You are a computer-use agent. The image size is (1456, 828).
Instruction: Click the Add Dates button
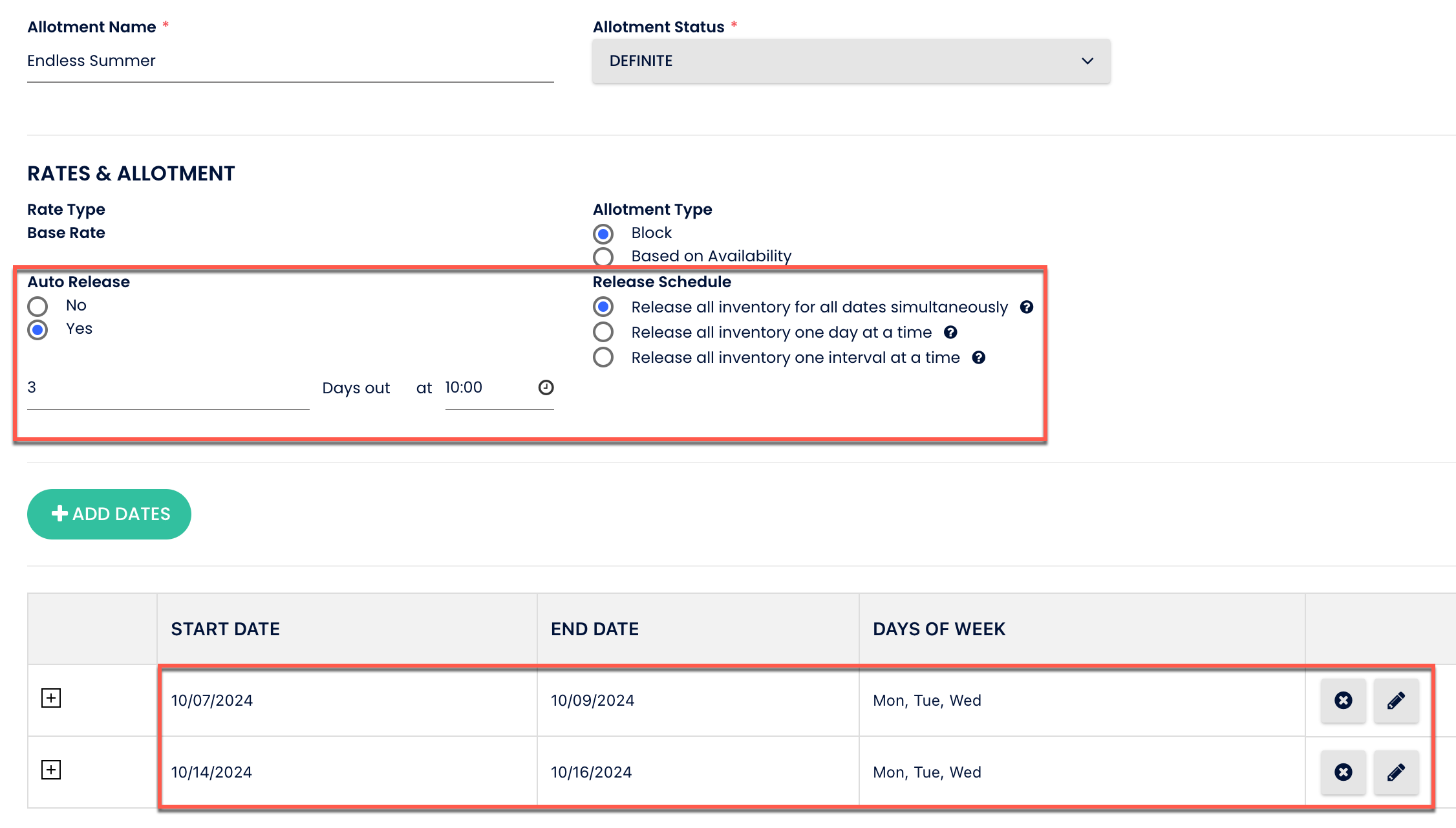(109, 514)
